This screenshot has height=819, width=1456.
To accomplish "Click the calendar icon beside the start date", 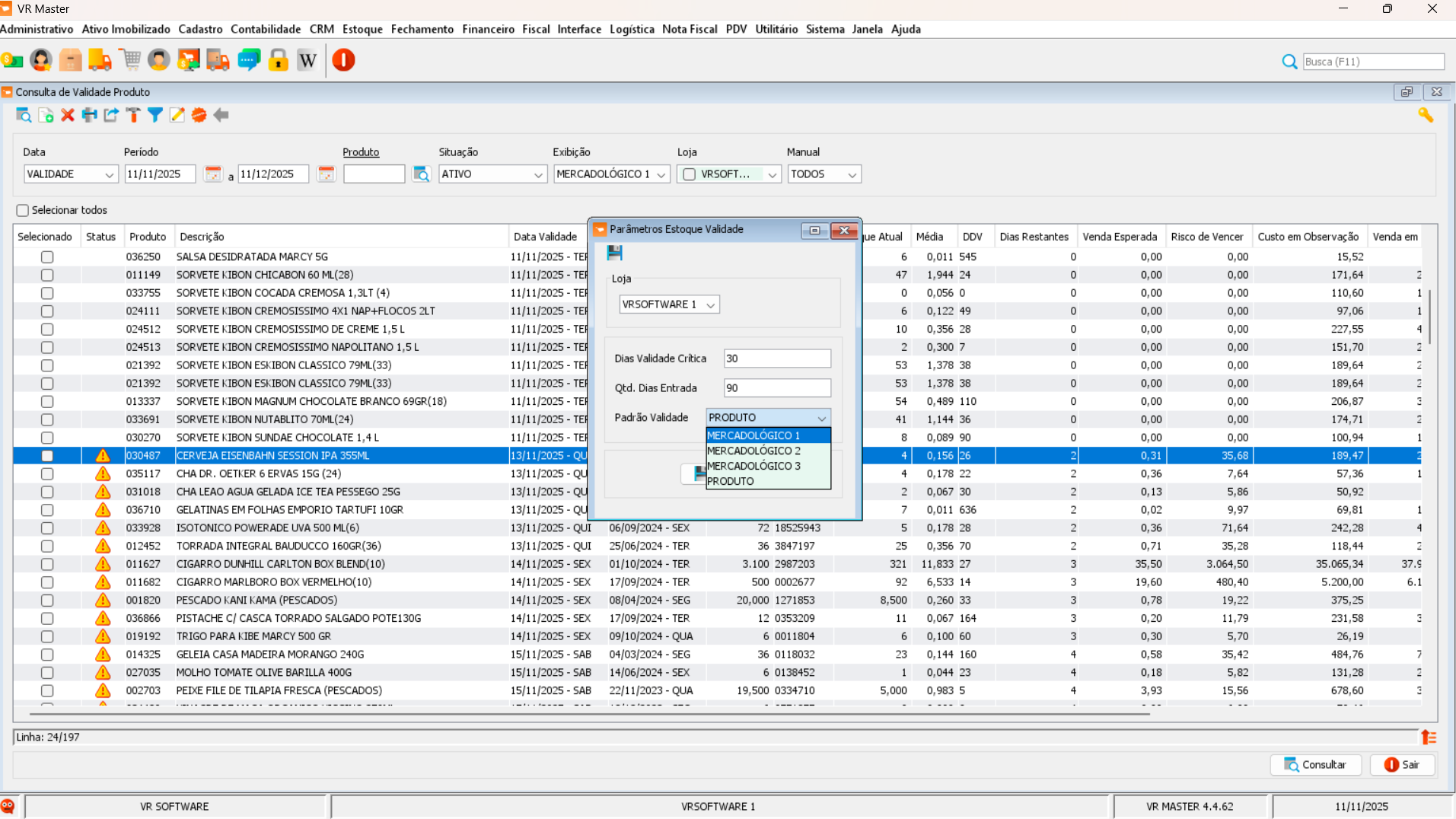I will pyautogui.click(x=213, y=174).
